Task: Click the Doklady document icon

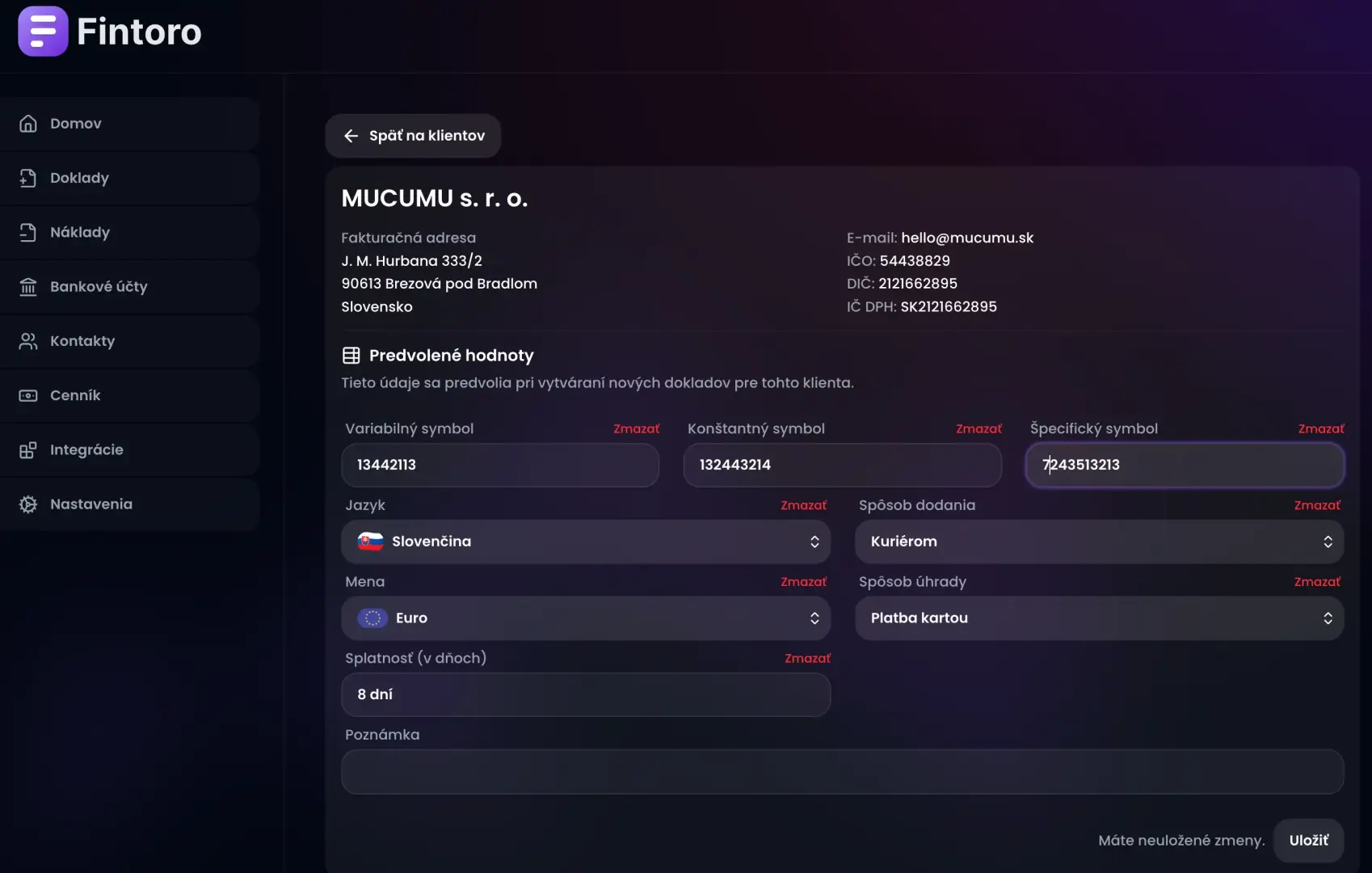Action: click(x=28, y=178)
